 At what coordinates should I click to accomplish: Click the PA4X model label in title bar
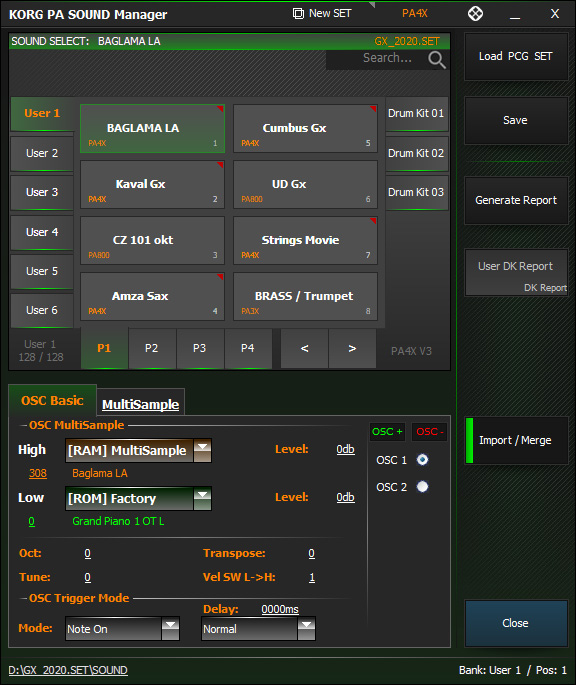pyautogui.click(x=414, y=14)
